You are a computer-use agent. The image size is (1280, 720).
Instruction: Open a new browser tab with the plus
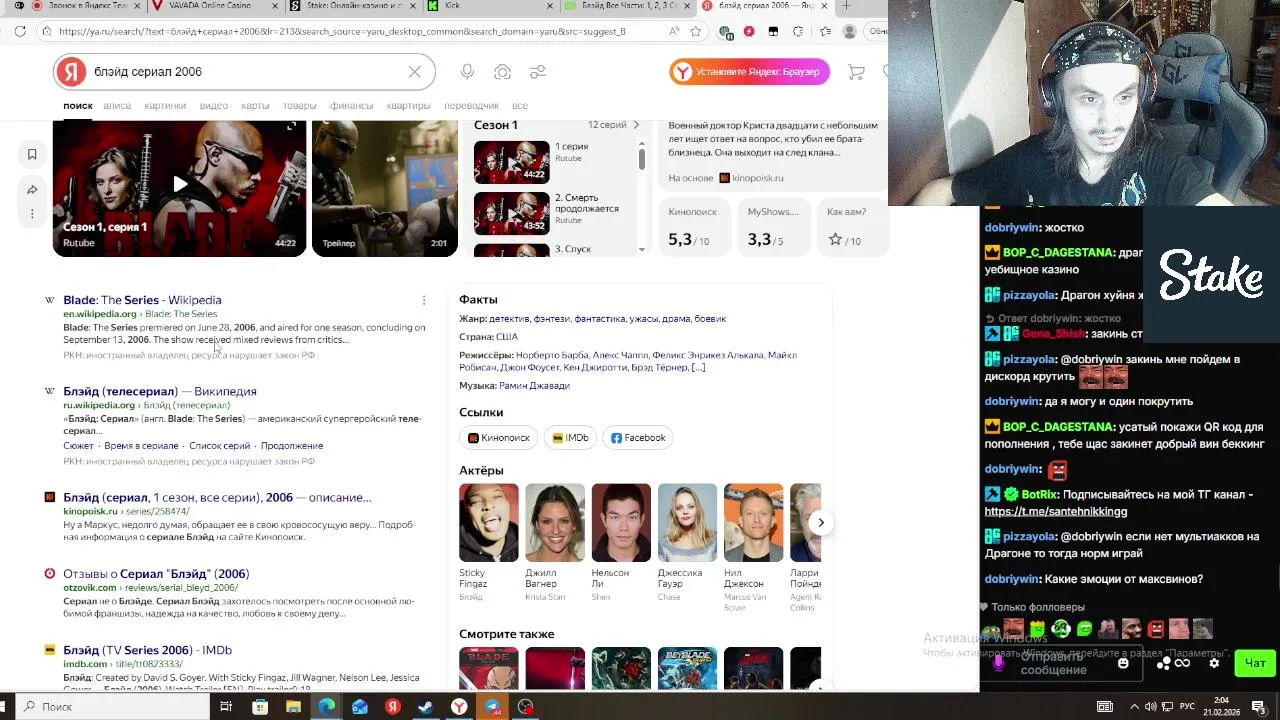pyautogui.click(x=846, y=6)
